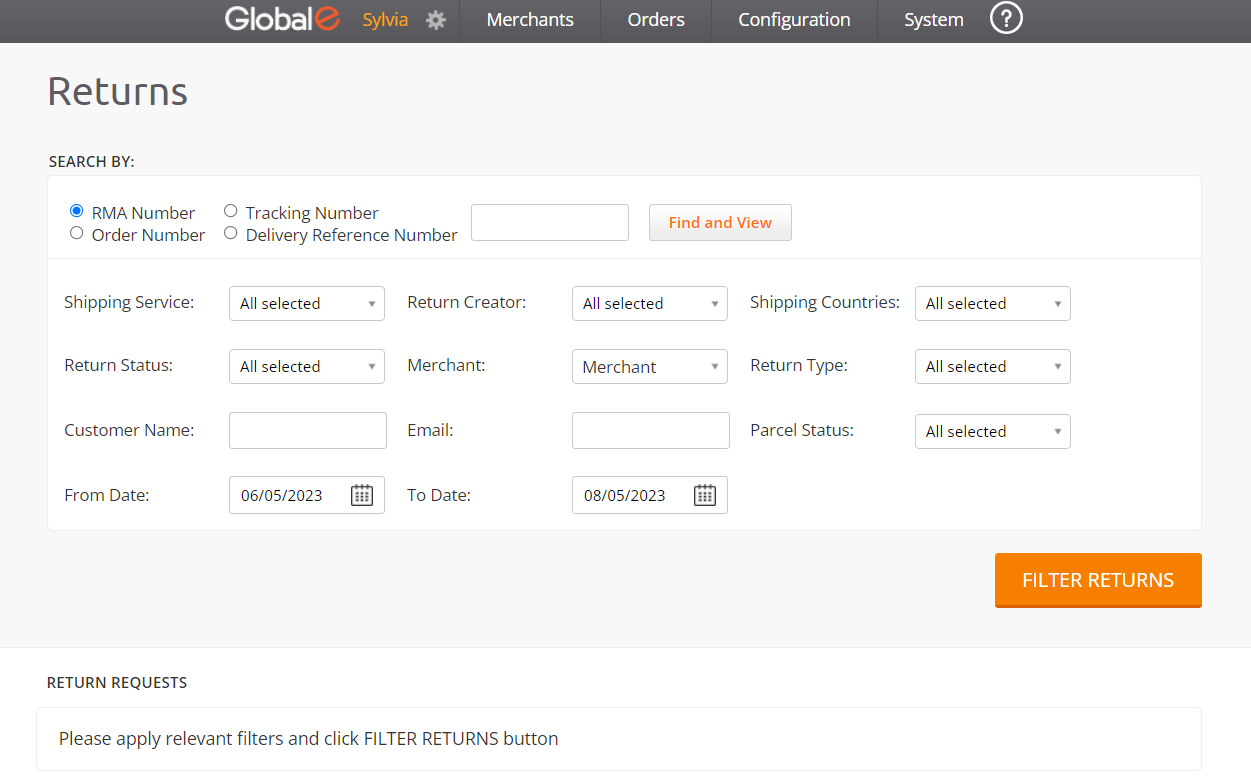This screenshot has width=1251, height=778.
Task: Click the Customer Name text field
Action: pyautogui.click(x=307, y=431)
